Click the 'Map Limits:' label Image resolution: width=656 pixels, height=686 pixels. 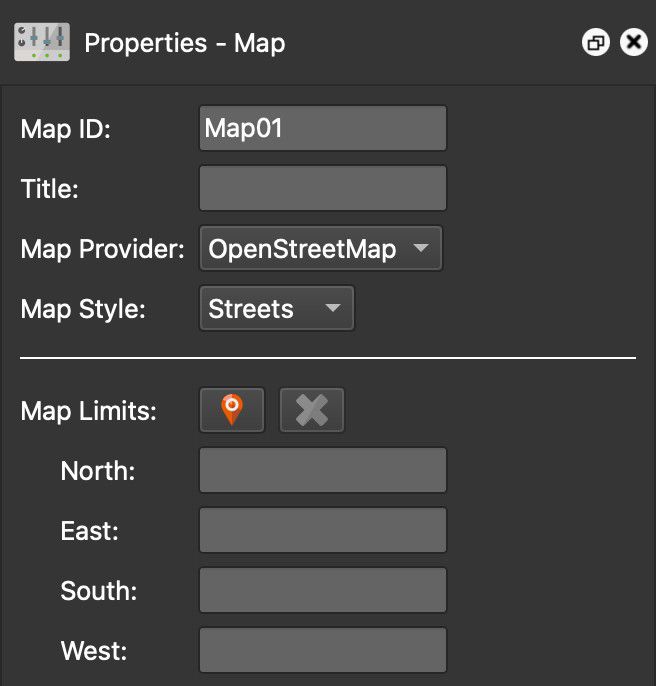coord(88,411)
